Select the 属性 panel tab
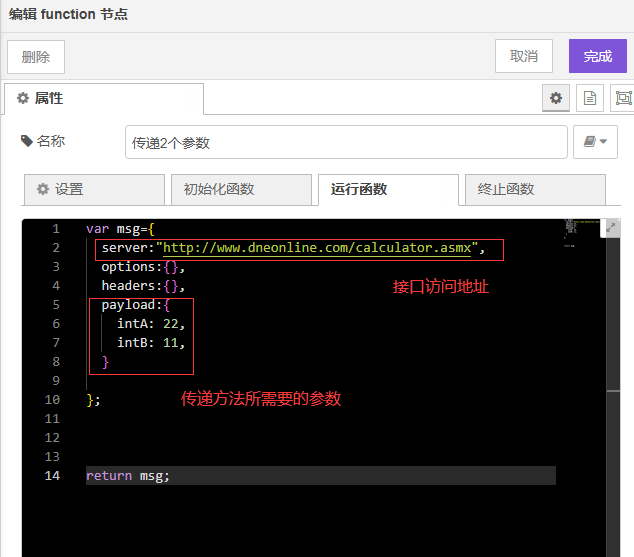Image resolution: width=634 pixels, height=557 pixels. [x=103, y=98]
